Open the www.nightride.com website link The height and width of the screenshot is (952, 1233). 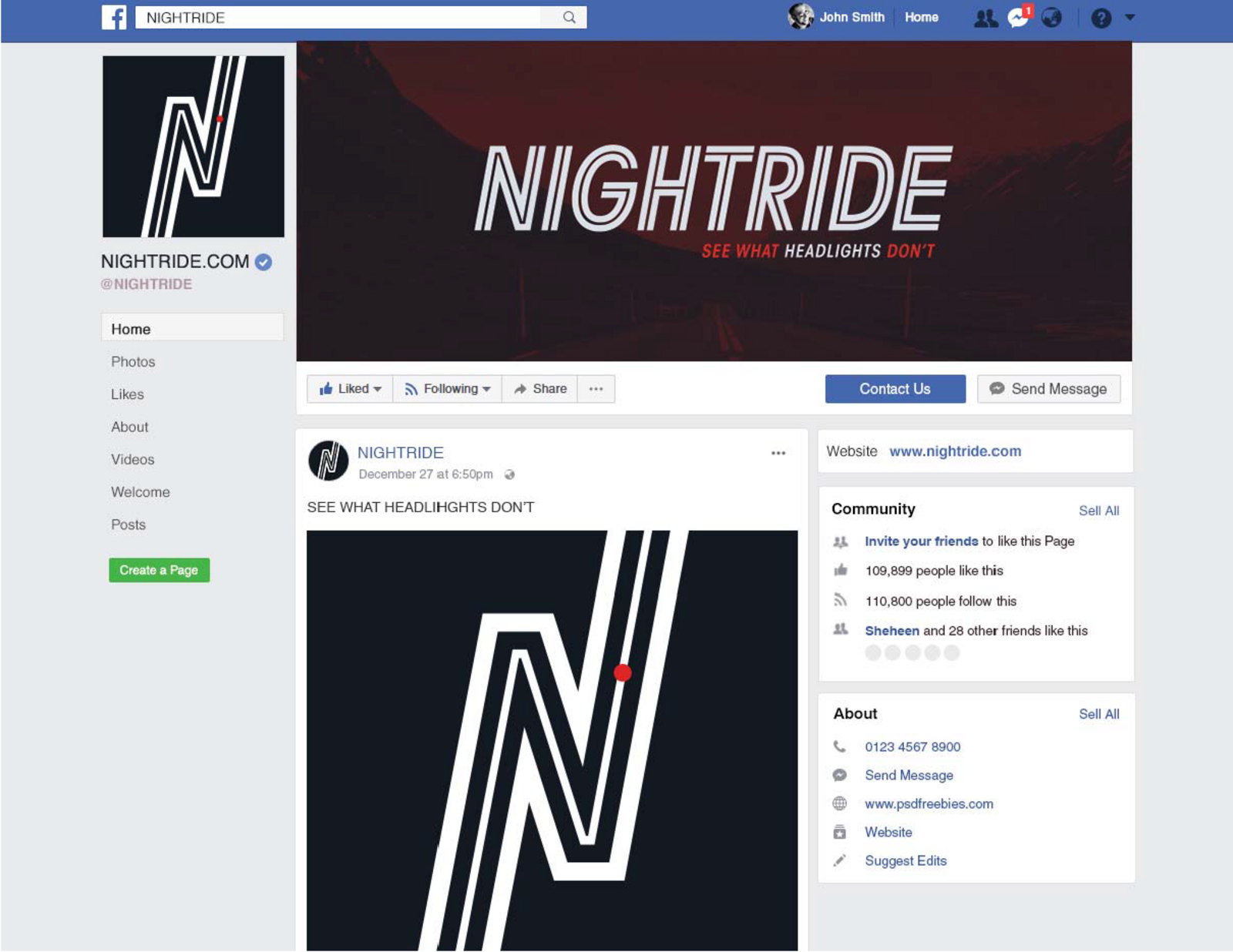[x=955, y=451]
